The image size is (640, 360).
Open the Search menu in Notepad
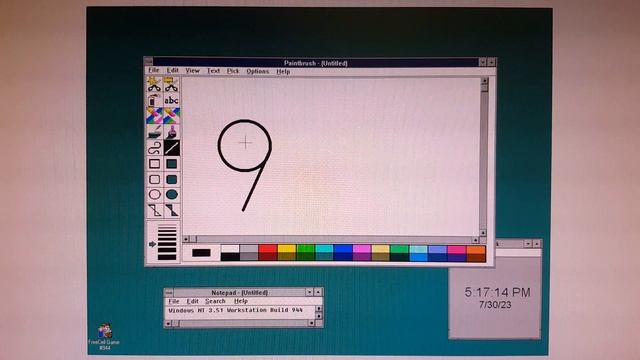215,301
